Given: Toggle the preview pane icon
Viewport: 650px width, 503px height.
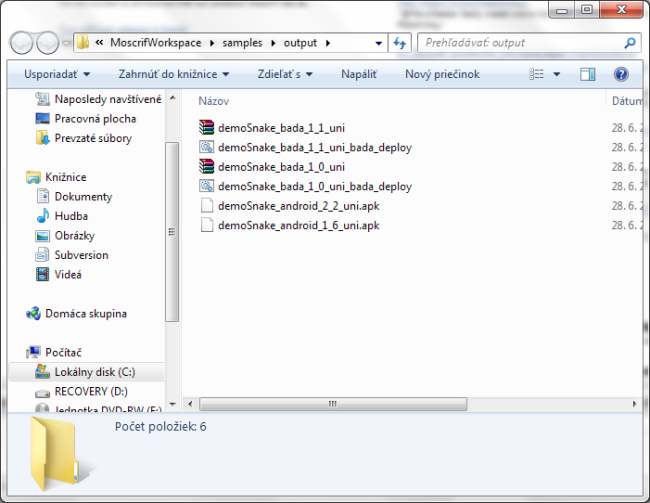Looking at the screenshot, I should (587, 74).
